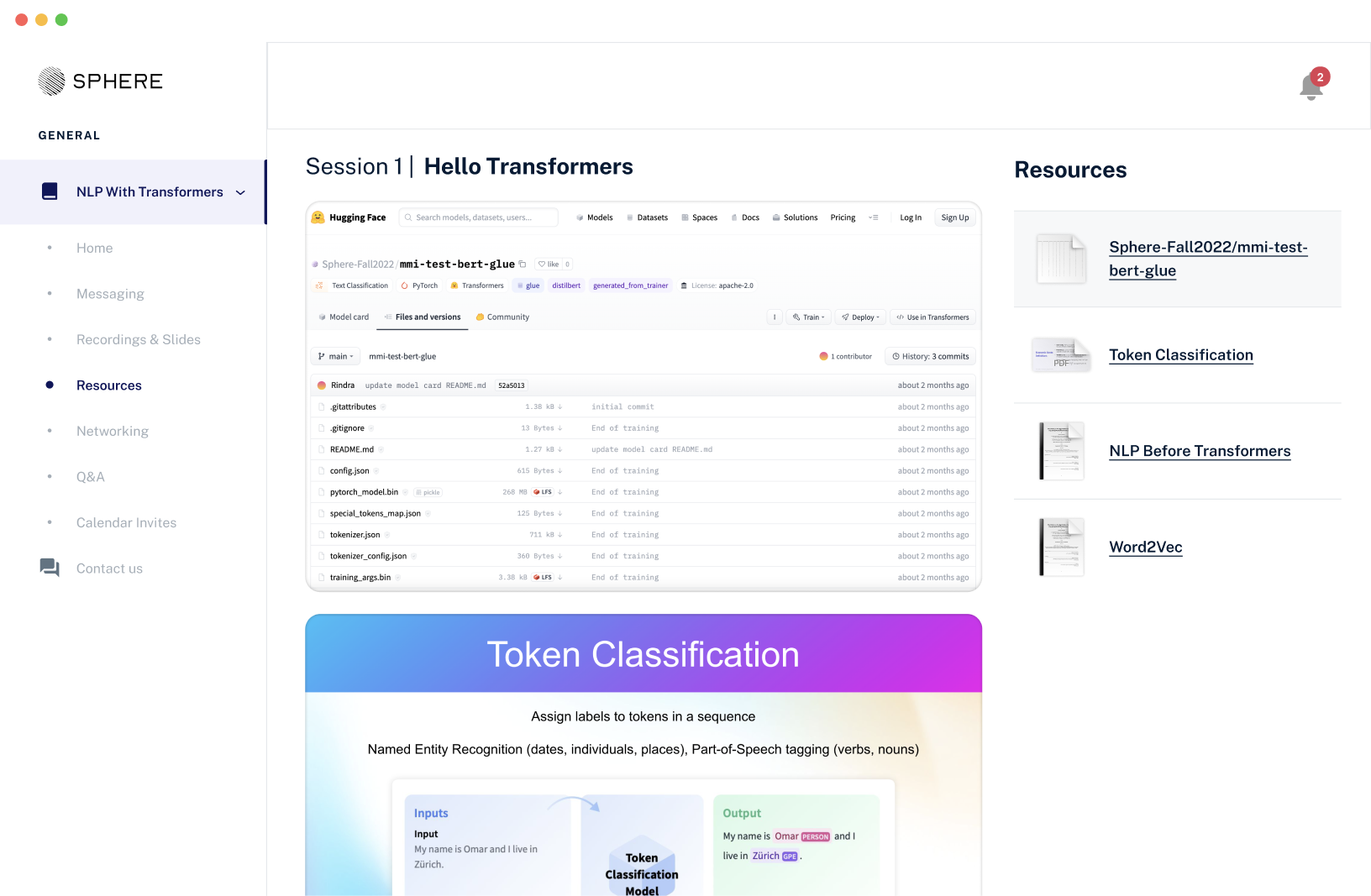The image size is (1371, 896).
Task: Open Recordings & Slides
Action: [x=139, y=339]
